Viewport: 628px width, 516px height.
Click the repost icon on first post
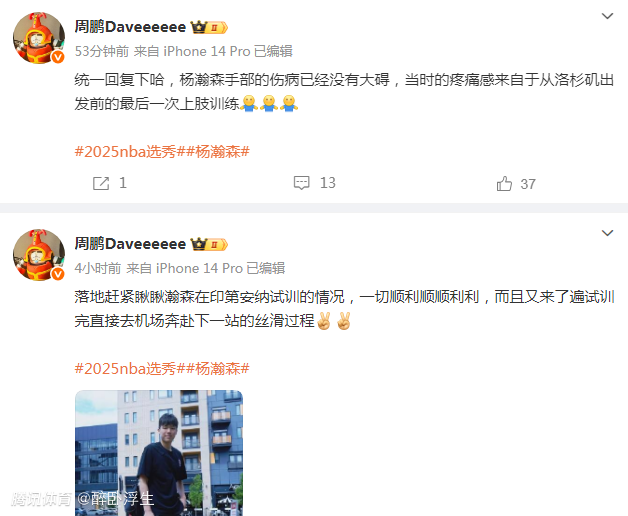tap(101, 183)
